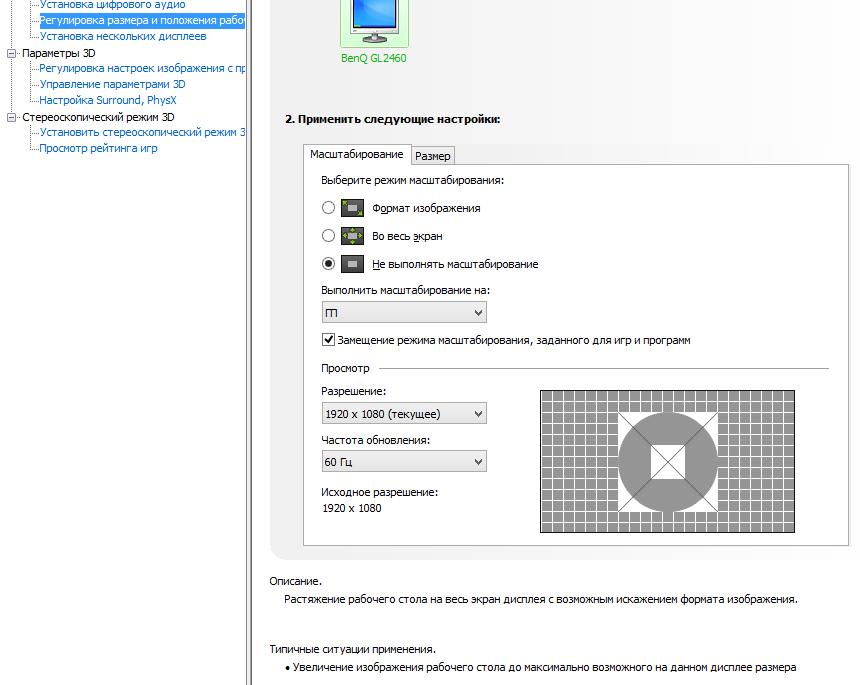Click the aspect ratio scaling mode icon
860x685 pixels.
[x=352, y=208]
